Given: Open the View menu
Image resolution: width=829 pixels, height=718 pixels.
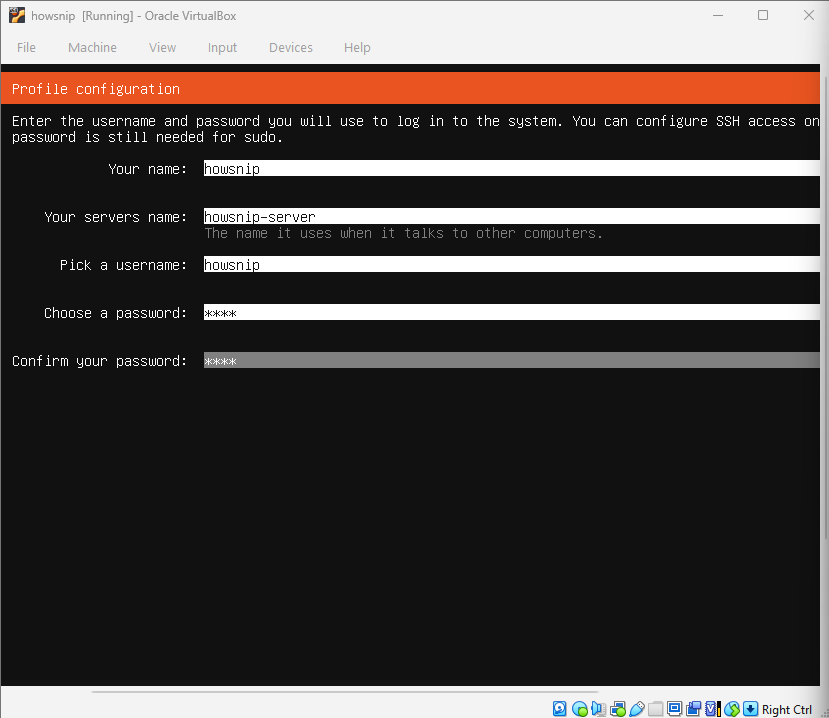Looking at the screenshot, I should coord(162,48).
